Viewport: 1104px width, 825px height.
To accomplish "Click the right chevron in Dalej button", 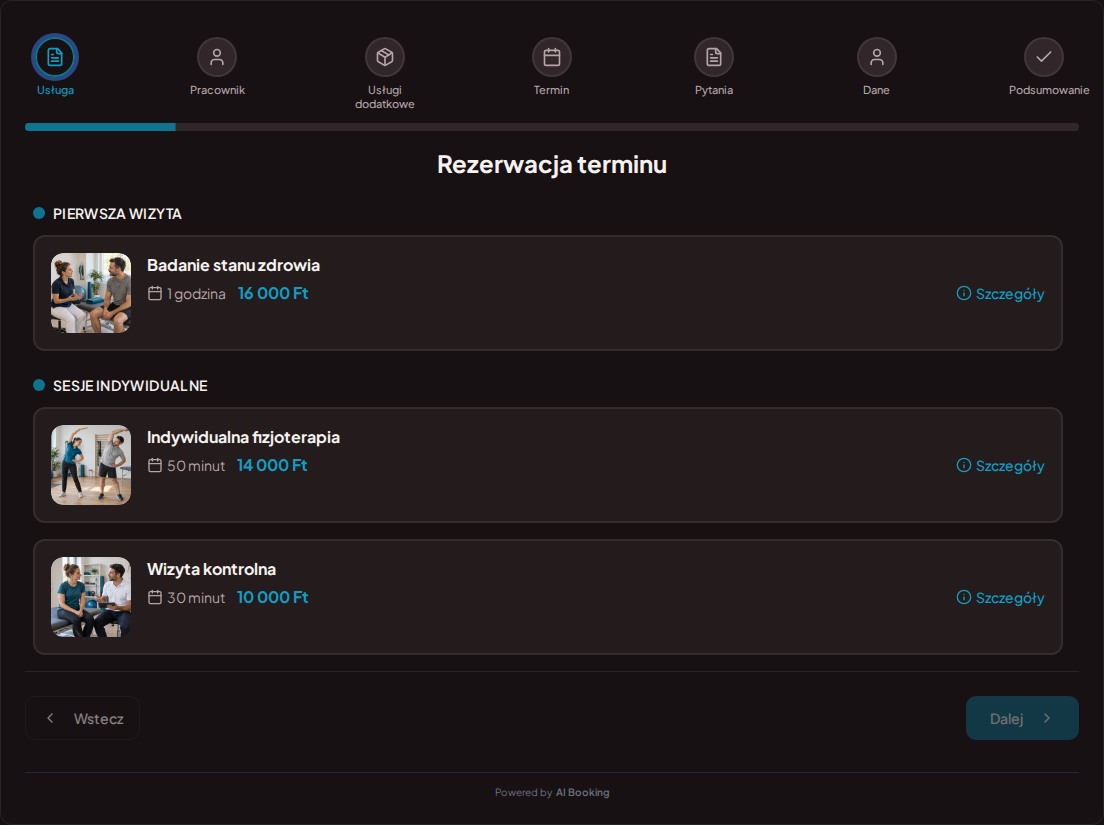I will pos(1047,718).
